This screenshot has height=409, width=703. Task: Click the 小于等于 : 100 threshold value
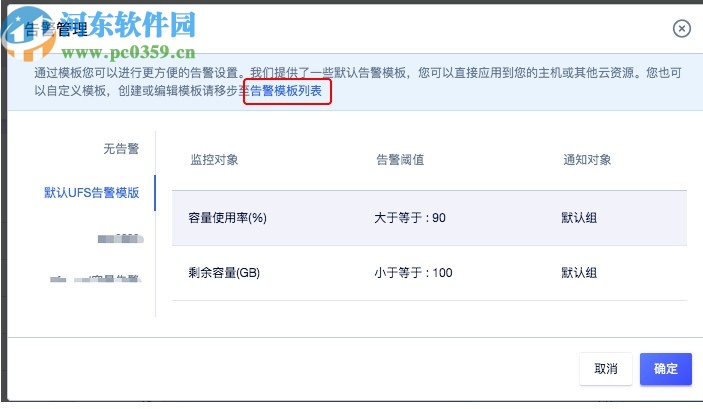click(x=413, y=273)
